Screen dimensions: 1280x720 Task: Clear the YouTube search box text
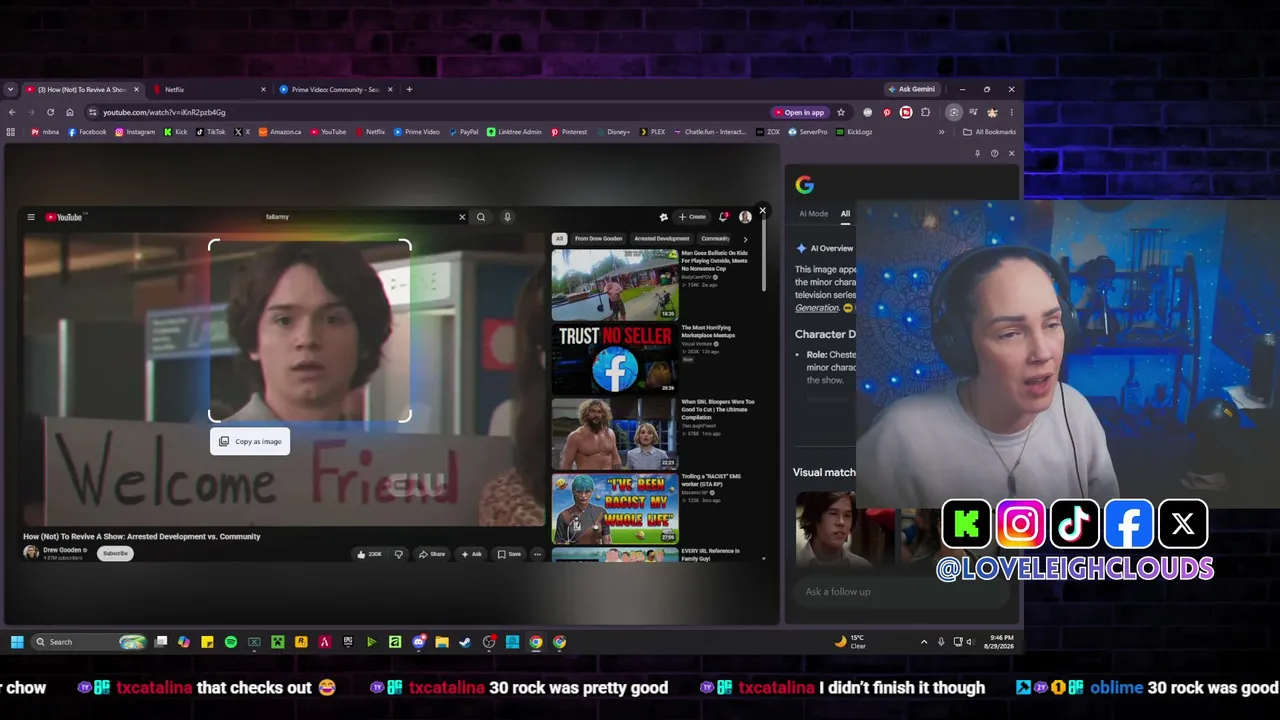click(x=462, y=217)
